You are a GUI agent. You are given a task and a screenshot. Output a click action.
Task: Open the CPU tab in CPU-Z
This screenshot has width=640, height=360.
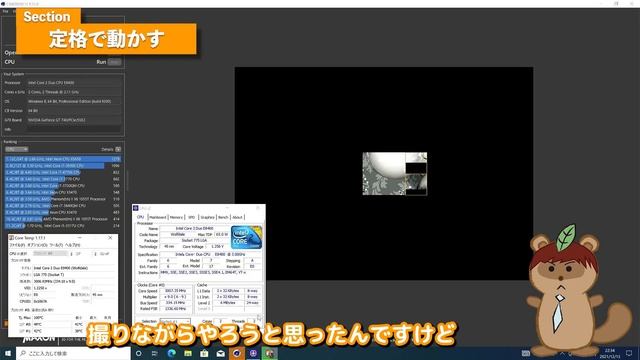[x=140, y=217]
